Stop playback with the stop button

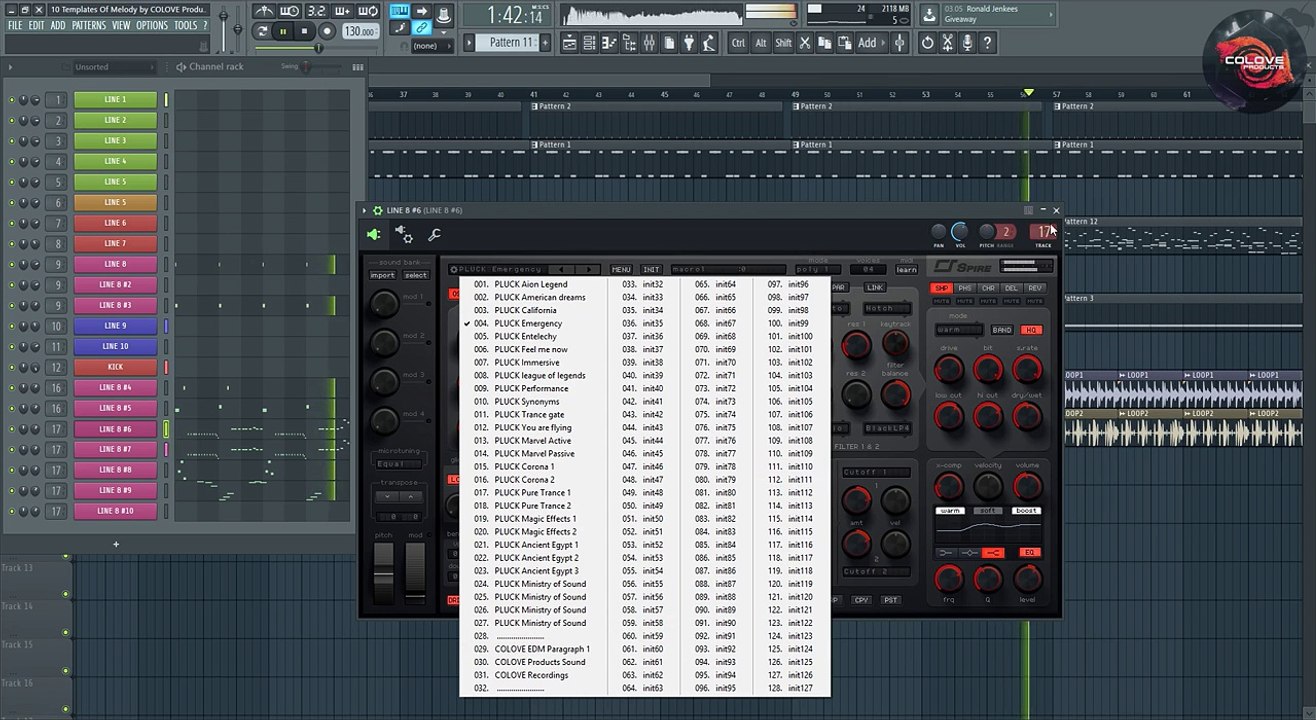point(304,31)
